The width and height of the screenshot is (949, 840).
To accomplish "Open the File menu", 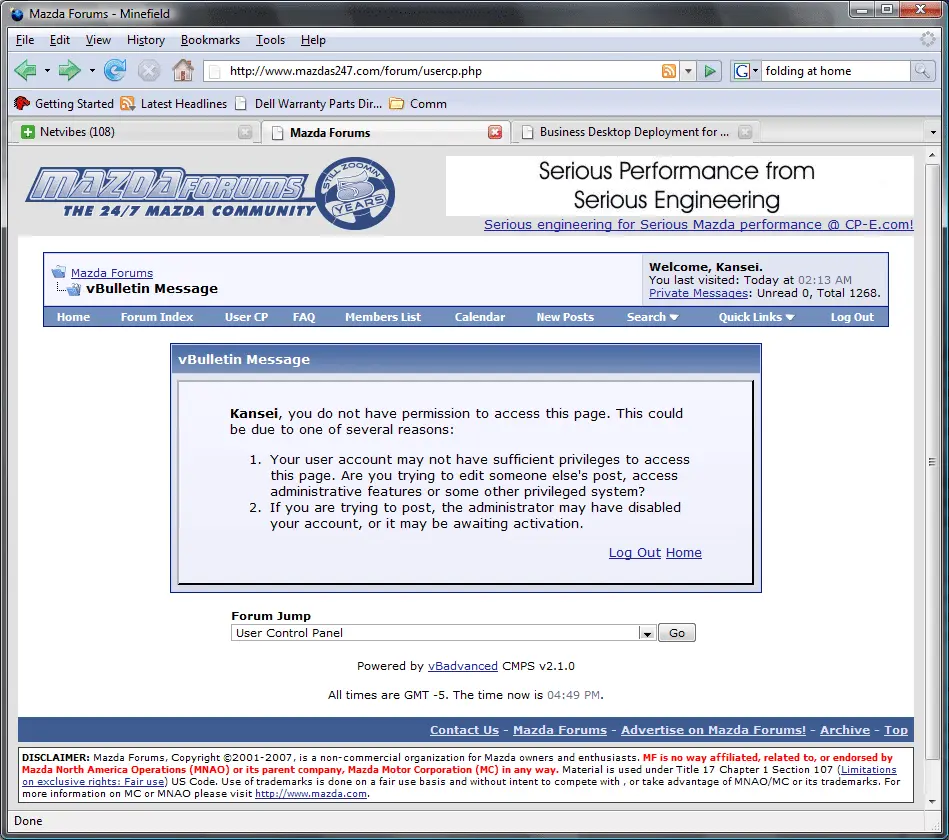I will 25,40.
